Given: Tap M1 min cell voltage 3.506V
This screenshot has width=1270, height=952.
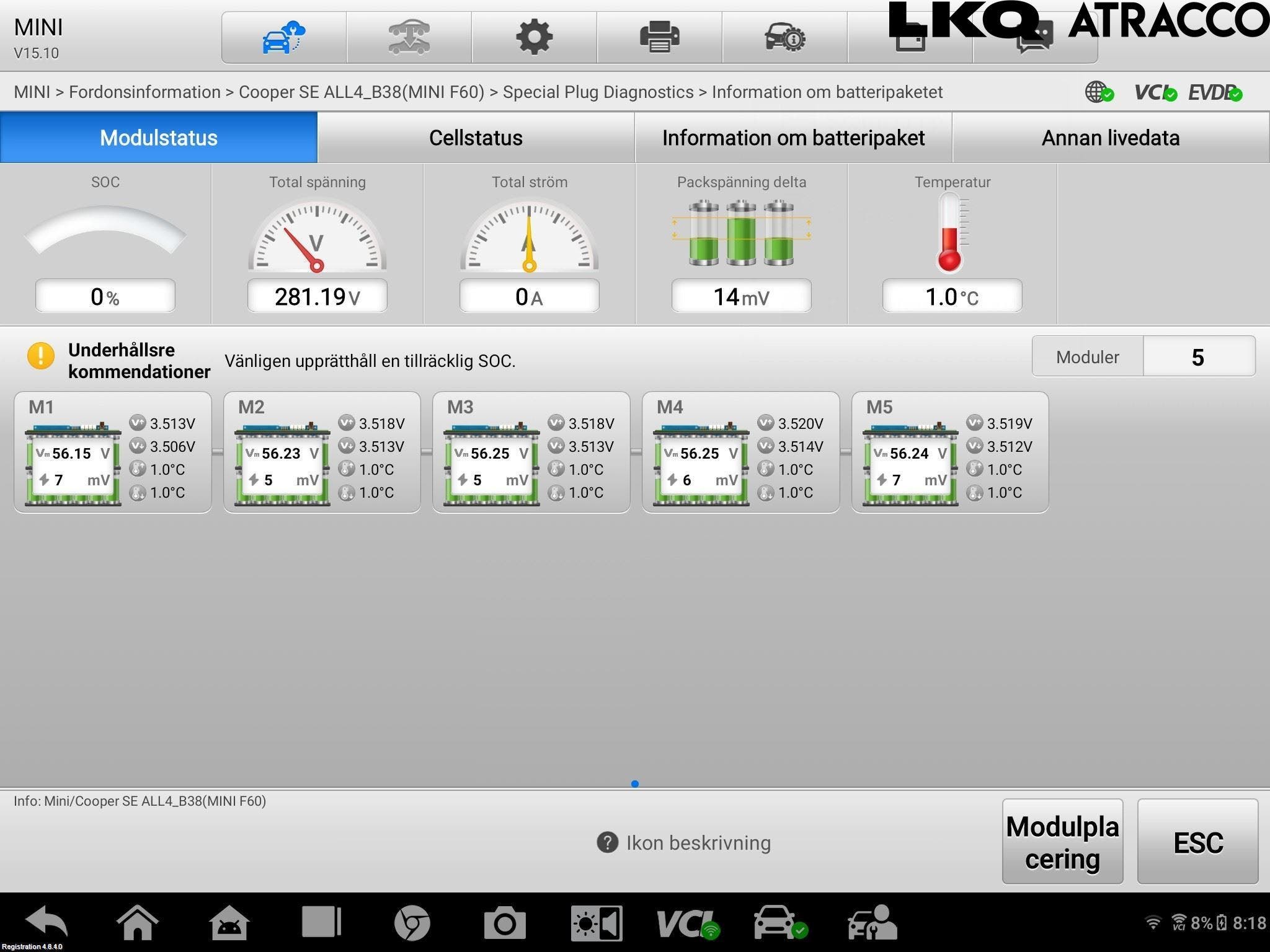Looking at the screenshot, I should click(x=172, y=447).
